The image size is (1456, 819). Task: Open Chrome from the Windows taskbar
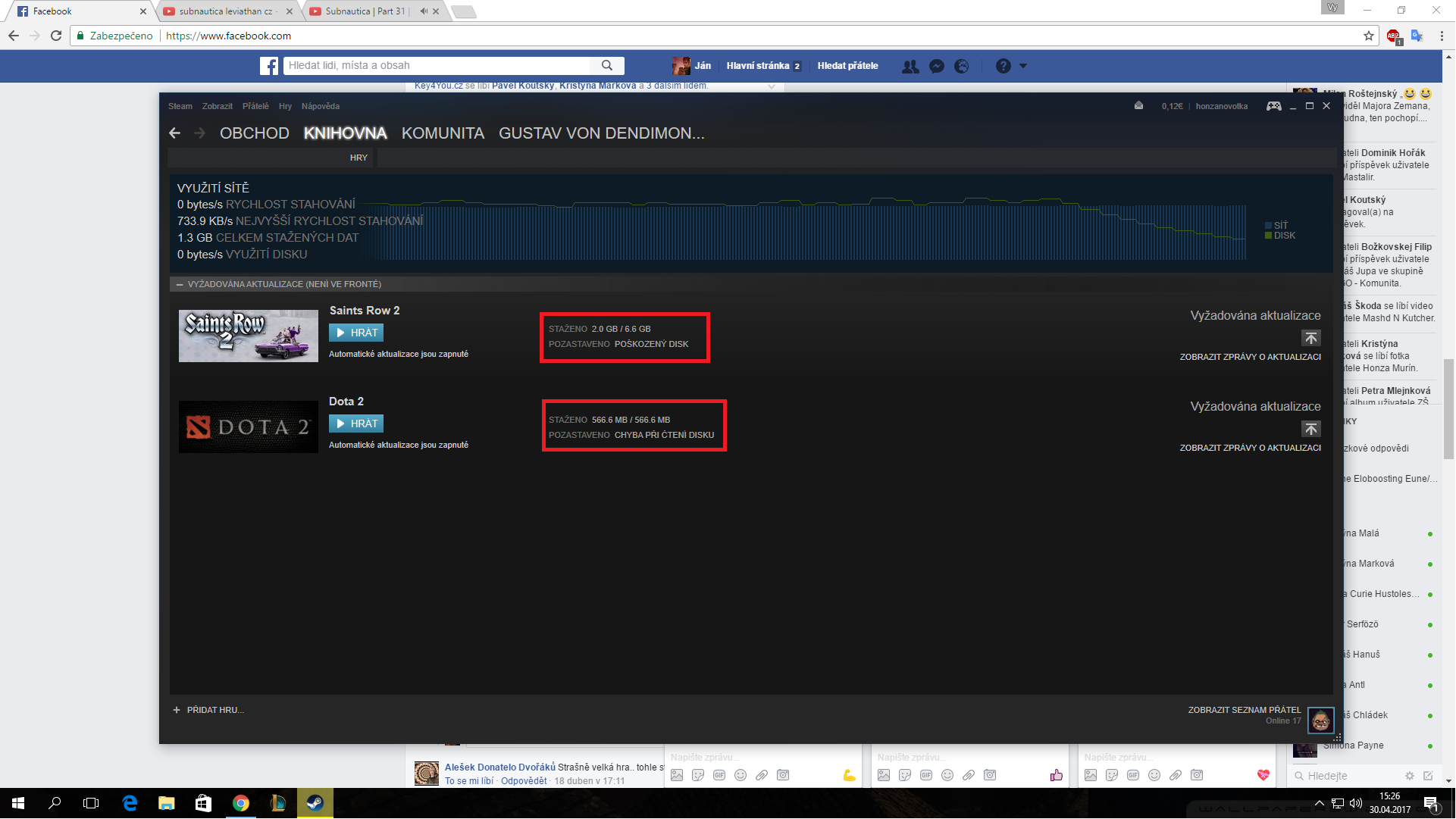point(241,803)
